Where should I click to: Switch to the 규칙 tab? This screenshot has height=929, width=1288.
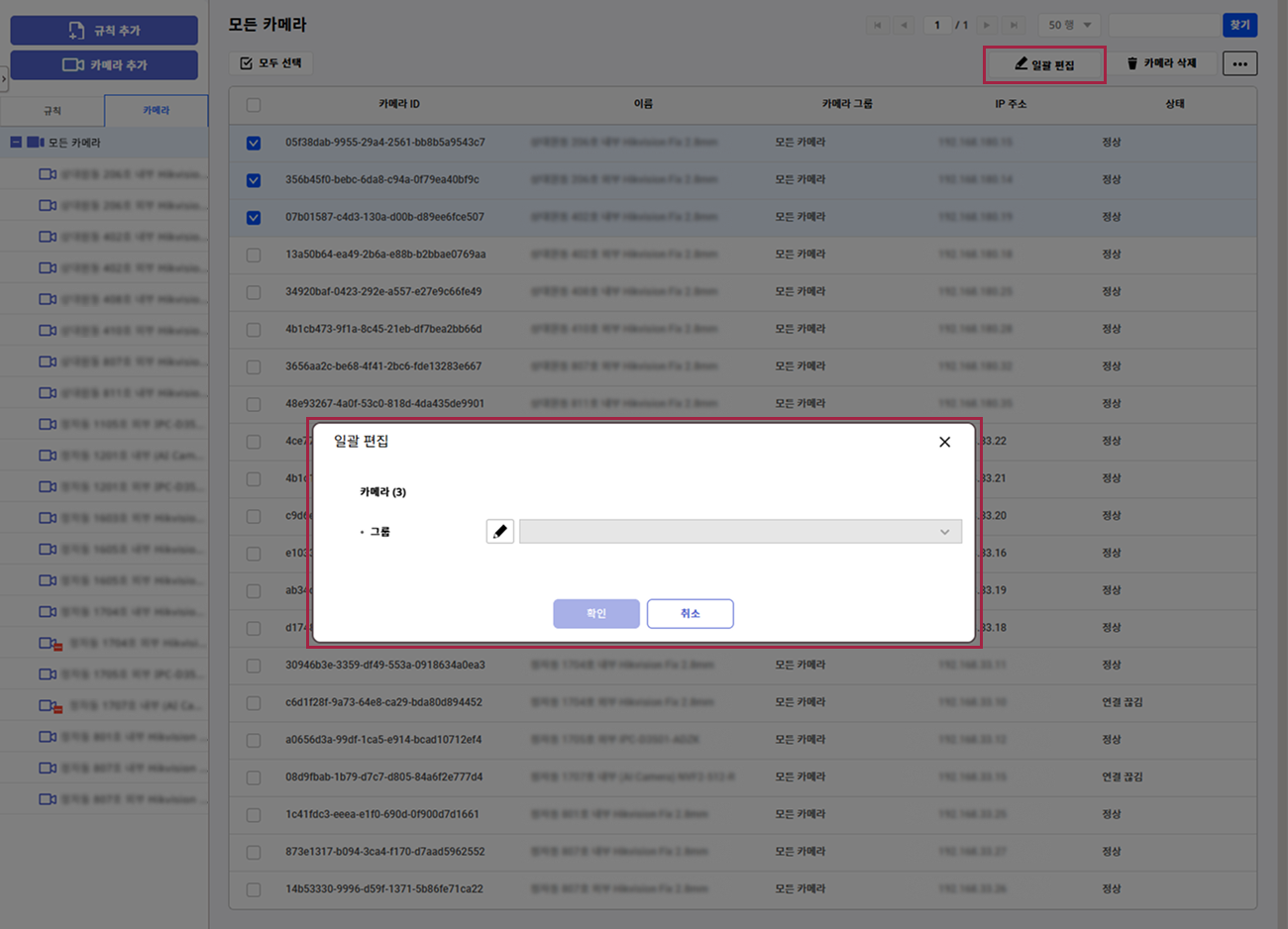pyautogui.click(x=52, y=111)
